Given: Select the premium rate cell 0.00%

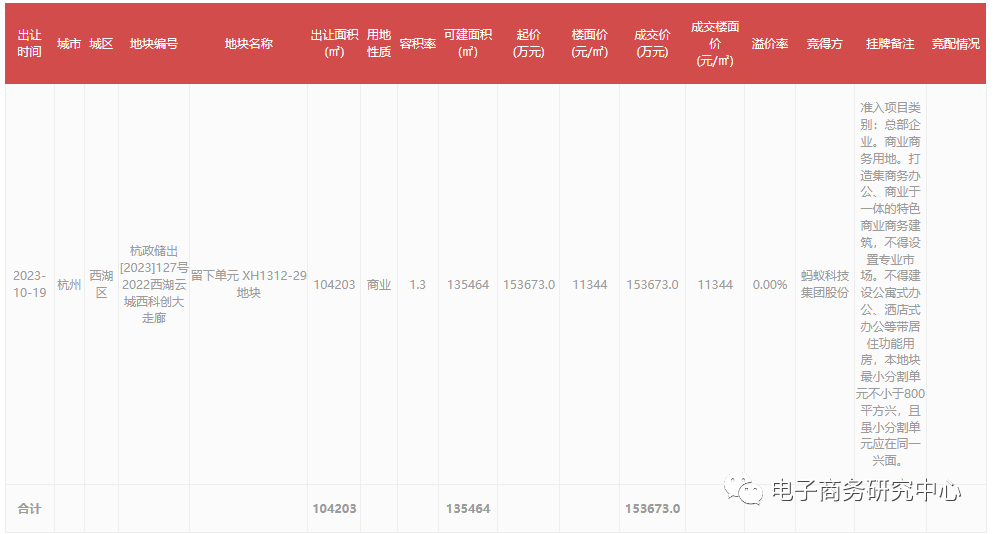Looking at the screenshot, I should coord(770,285).
